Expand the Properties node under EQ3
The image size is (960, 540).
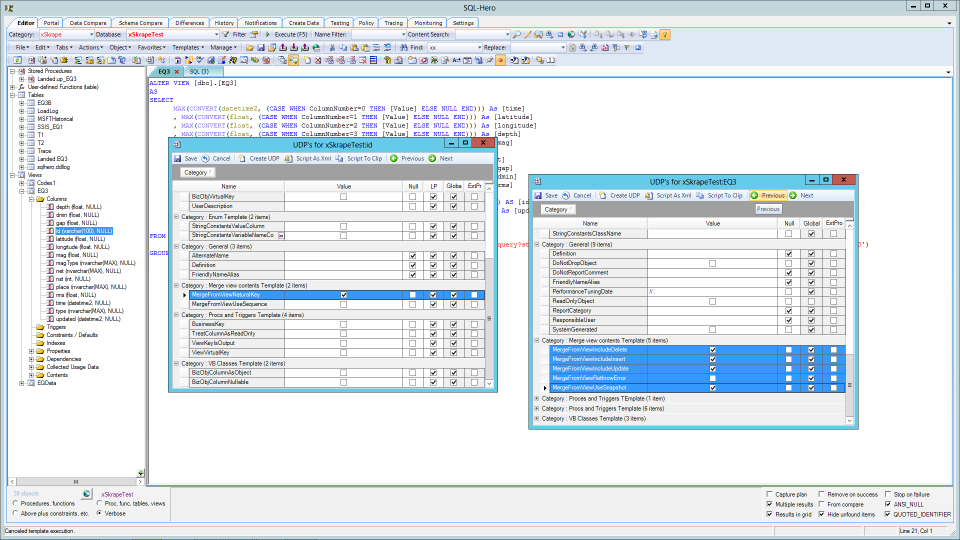pos(31,351)
